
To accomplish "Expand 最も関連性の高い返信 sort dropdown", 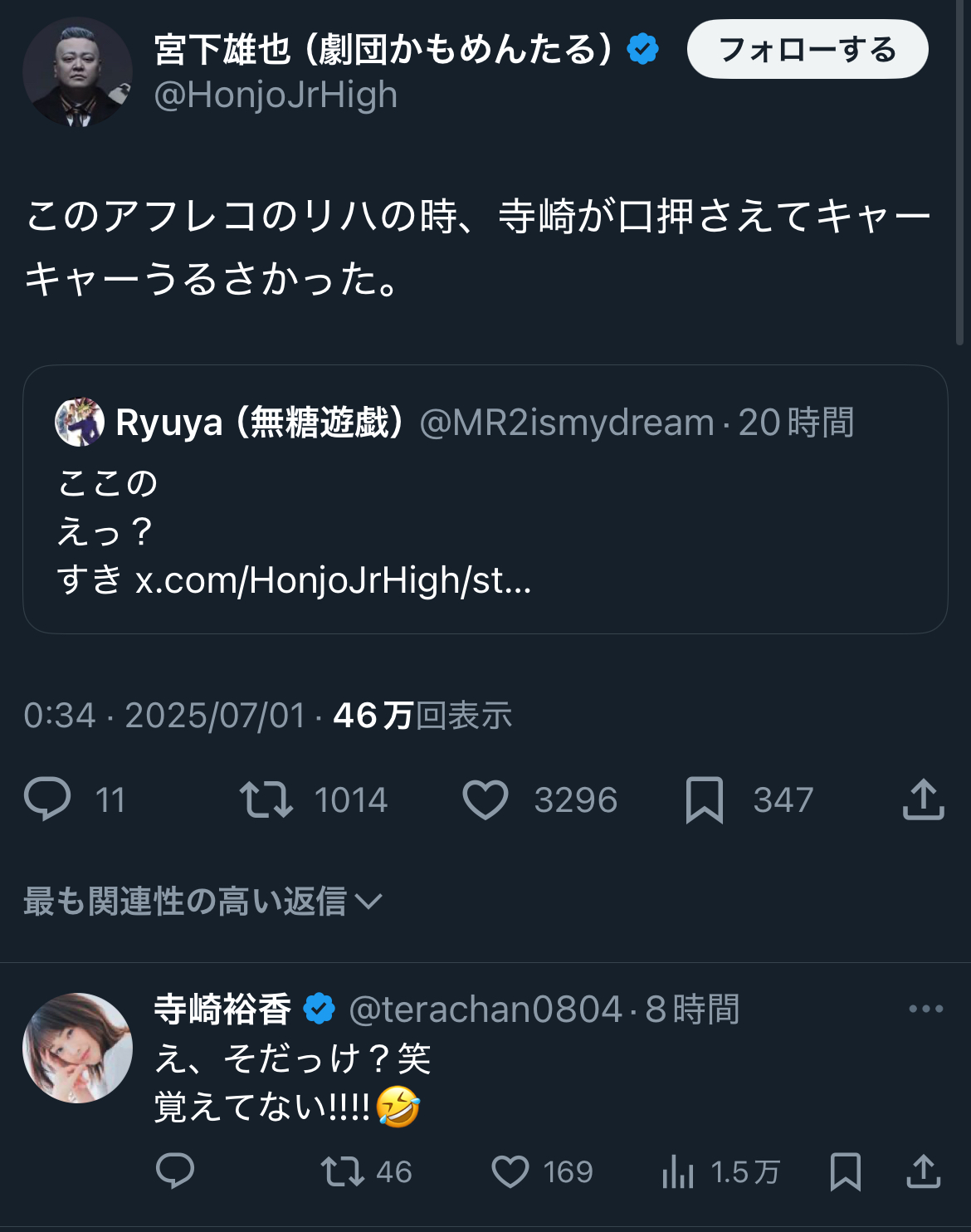I will coord(203,901).
